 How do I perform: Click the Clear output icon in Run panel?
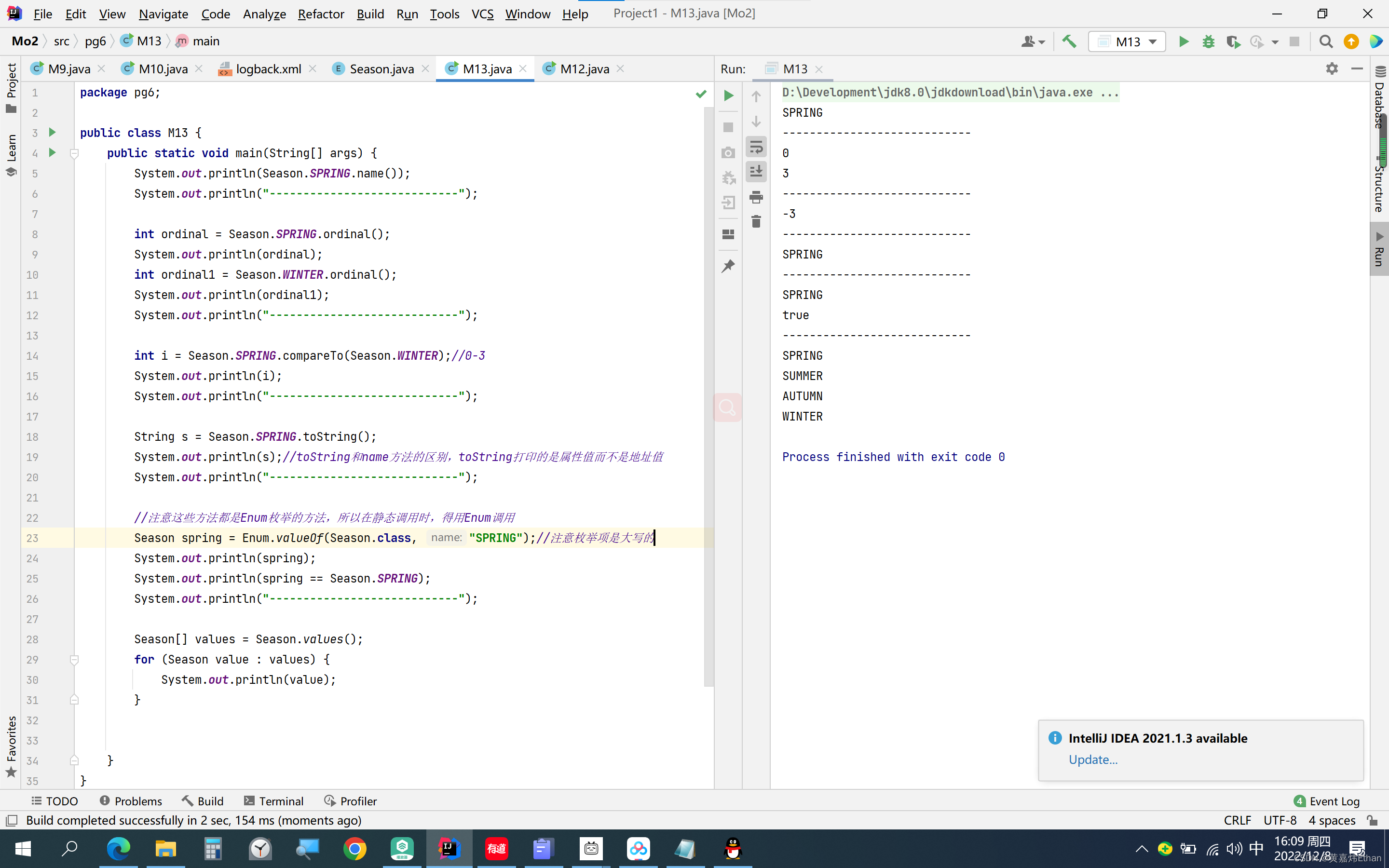(x=757, y=221)
